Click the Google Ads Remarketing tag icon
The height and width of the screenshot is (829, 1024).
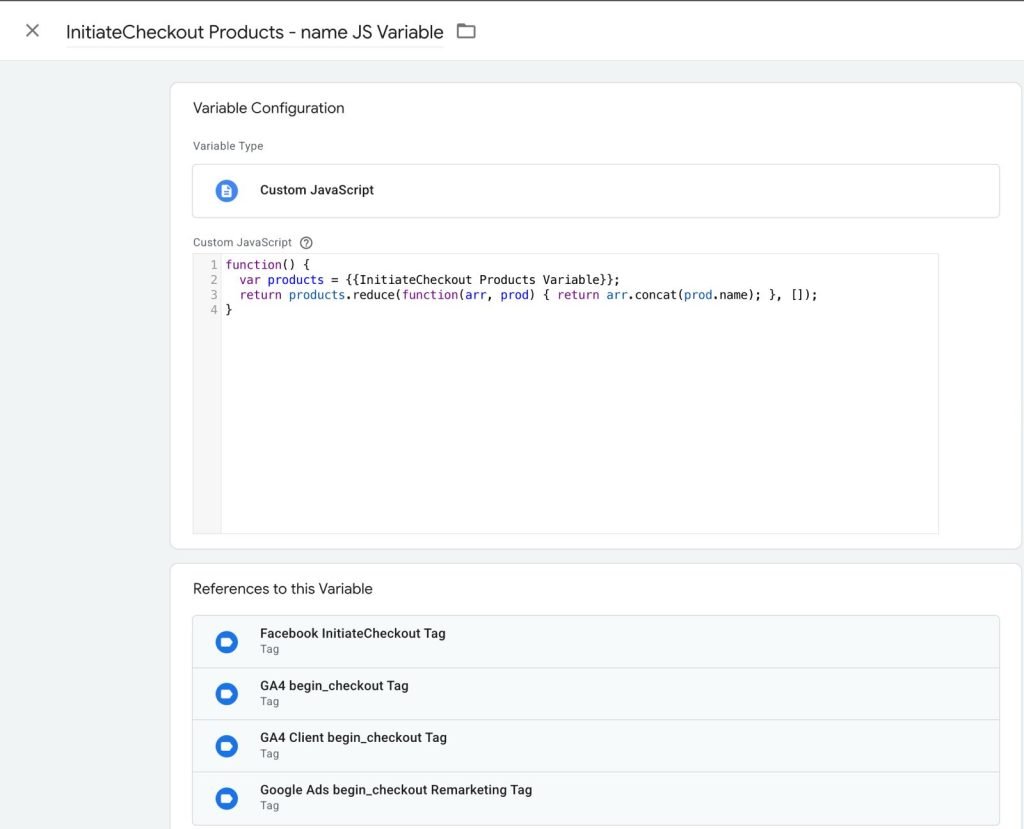(227, 798)
